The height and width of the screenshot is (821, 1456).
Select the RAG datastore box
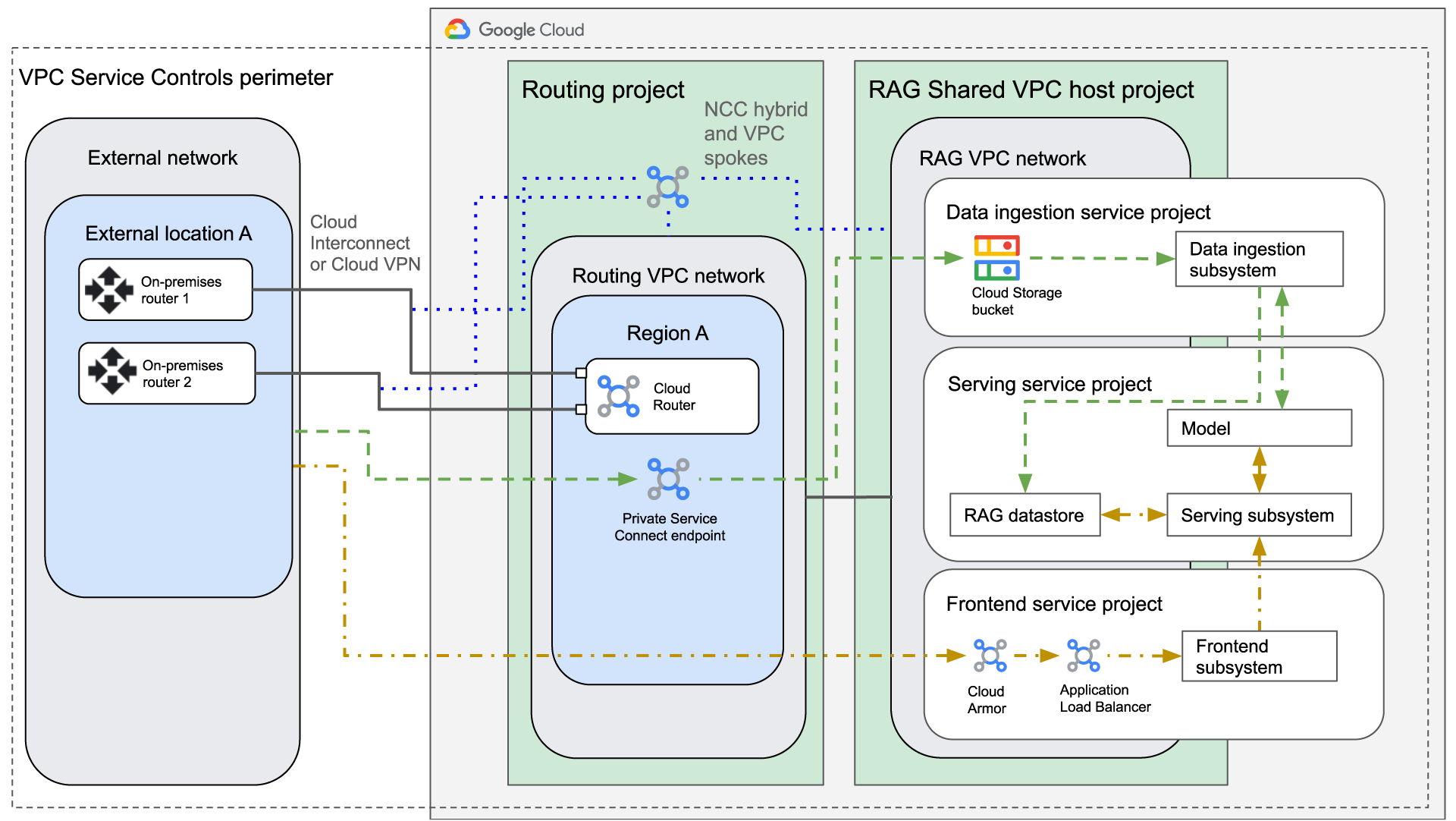(x=1025, y=515)
